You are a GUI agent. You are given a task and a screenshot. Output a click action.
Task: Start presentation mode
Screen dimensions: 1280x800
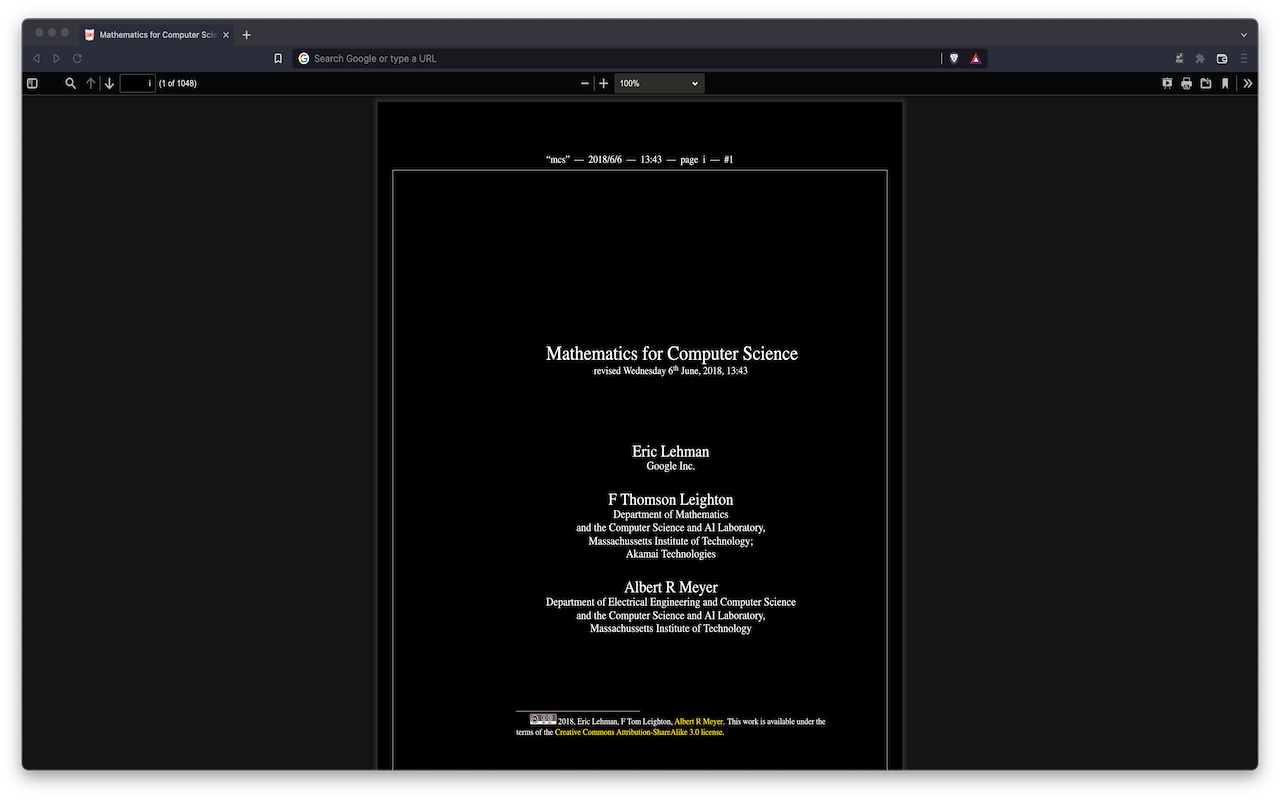pos(1166,83)
